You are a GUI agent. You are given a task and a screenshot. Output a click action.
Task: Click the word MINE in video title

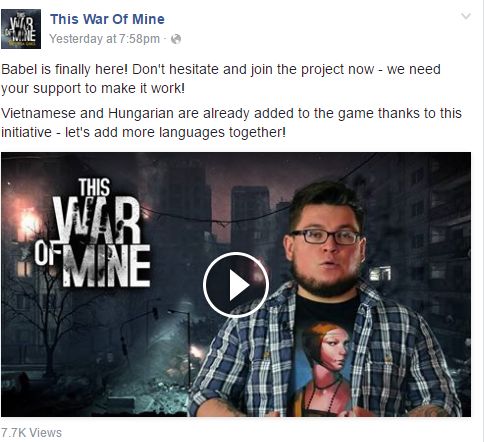107,266
